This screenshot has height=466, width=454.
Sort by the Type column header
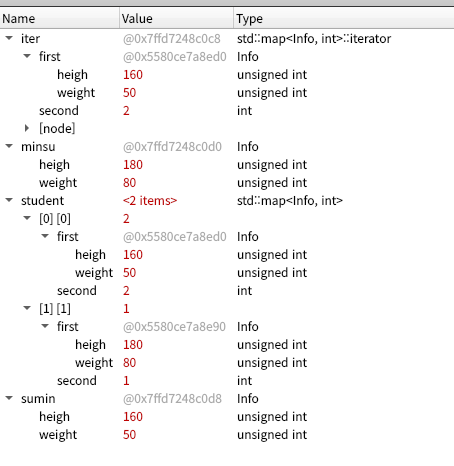tap(344, 18)
